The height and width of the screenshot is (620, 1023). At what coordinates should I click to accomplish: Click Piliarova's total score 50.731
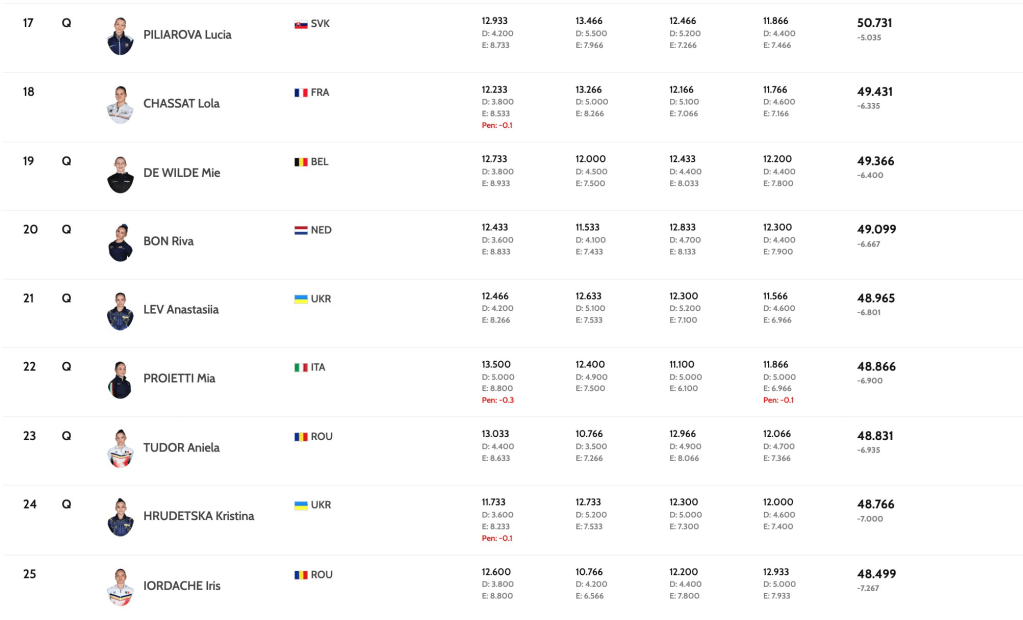click(x=876, y=23)
